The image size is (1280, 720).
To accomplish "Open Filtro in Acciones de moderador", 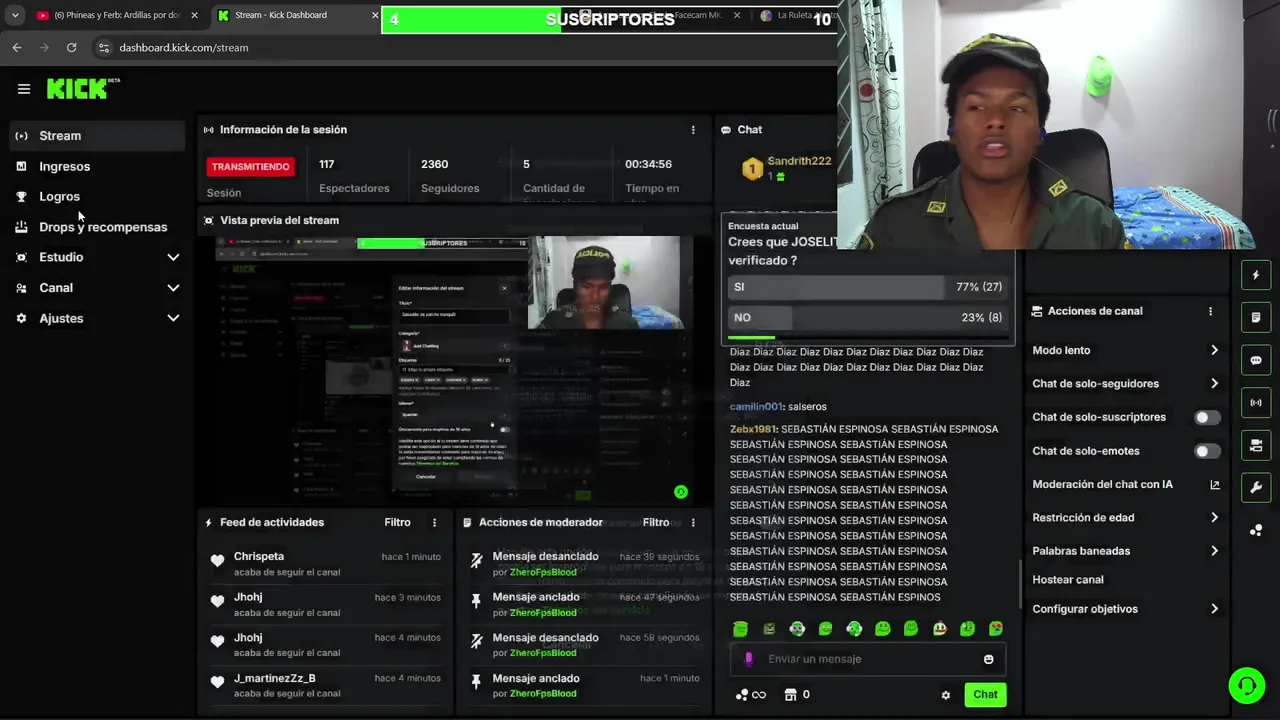I will point(656,523).
